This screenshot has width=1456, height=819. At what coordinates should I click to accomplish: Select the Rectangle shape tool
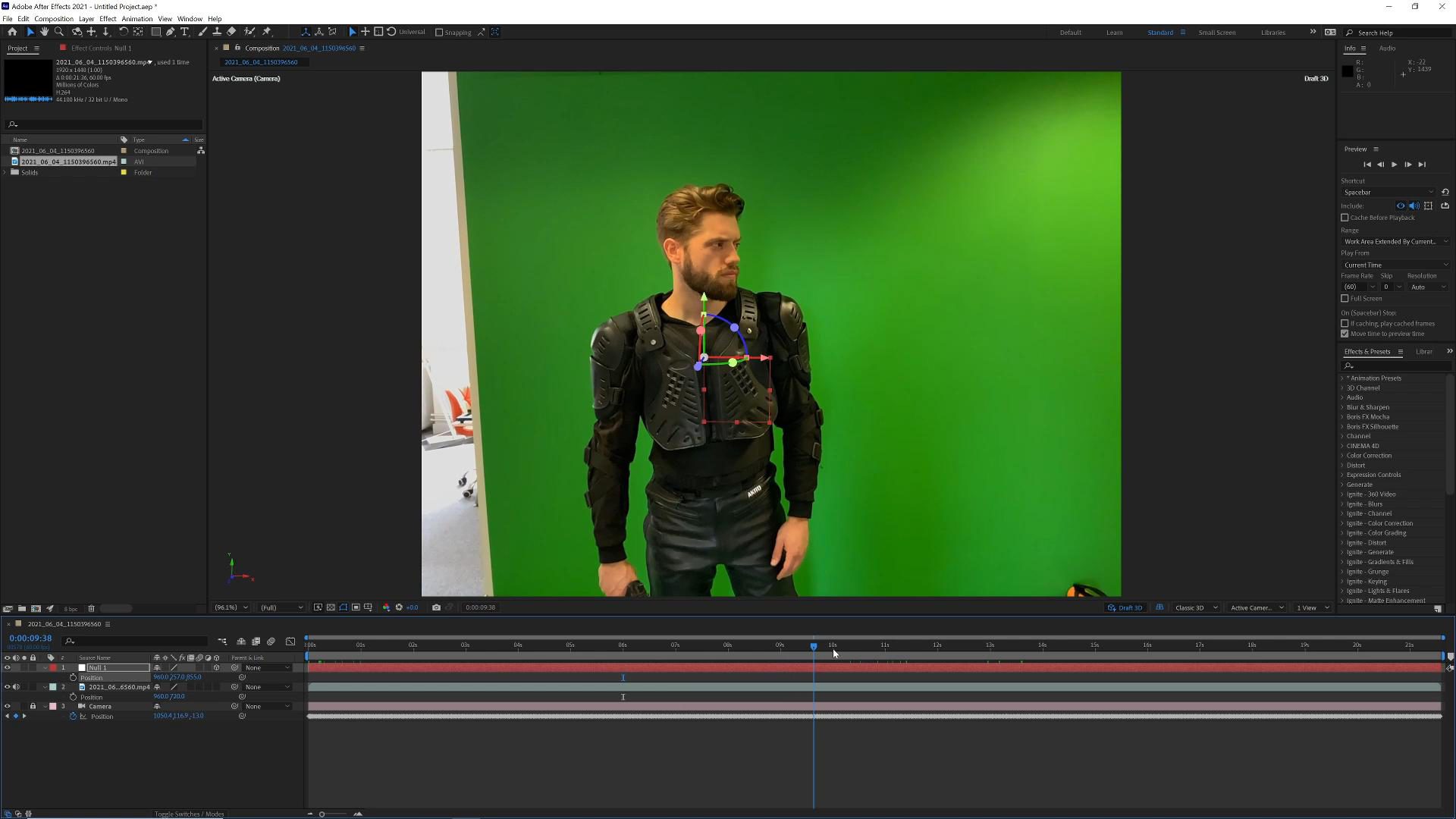155,32
